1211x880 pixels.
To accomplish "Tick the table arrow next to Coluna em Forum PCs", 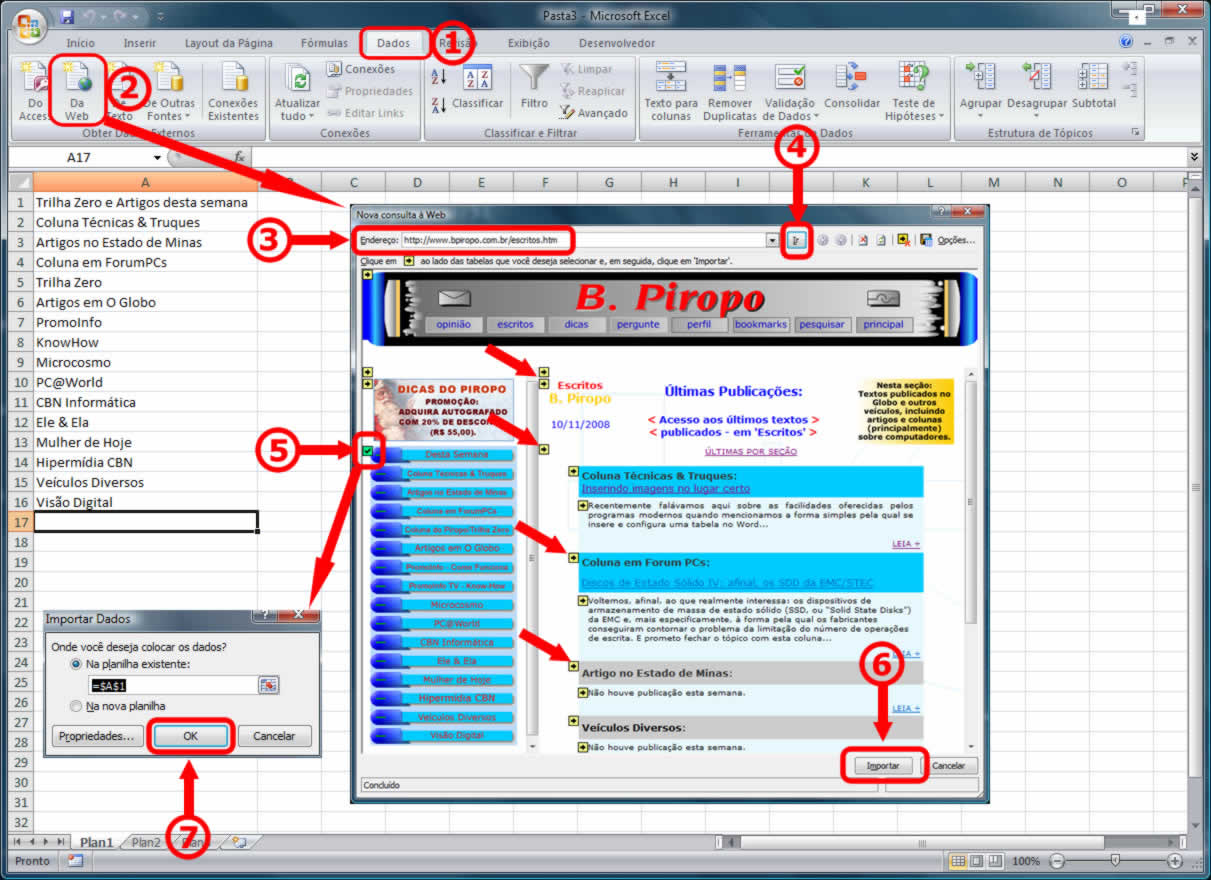I will (574, 558).
